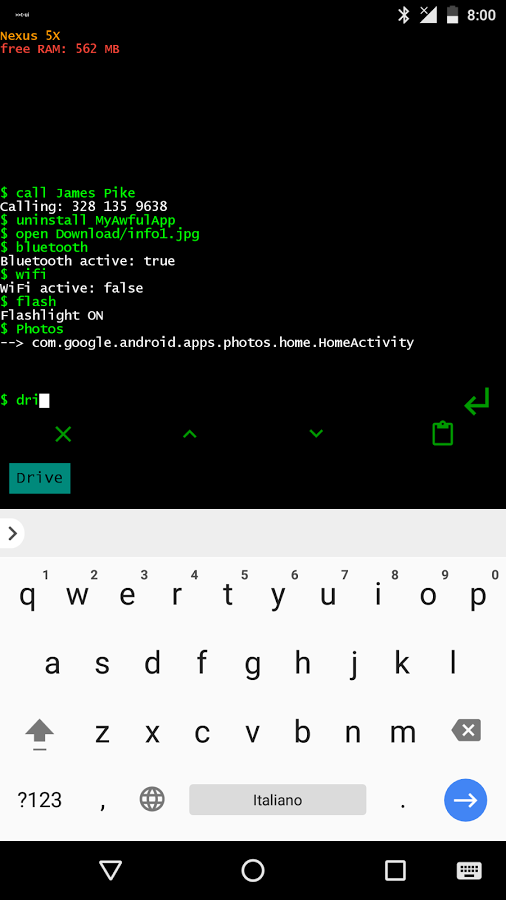Tap the terminal input line with dri
Viewport: 506px width, 900px height.
[229, 401]
